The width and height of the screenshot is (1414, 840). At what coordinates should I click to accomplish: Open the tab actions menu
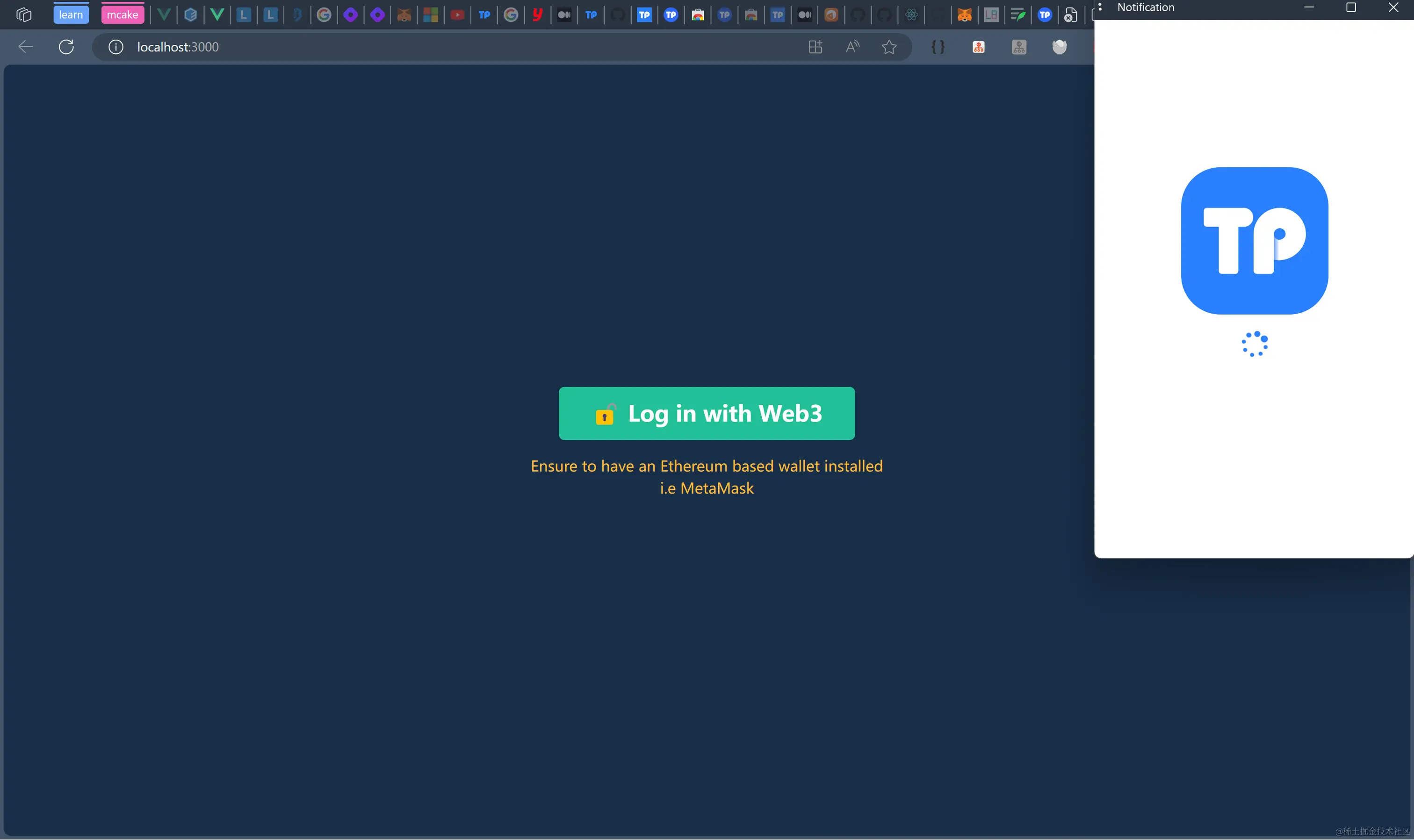(x=24, y=15)
